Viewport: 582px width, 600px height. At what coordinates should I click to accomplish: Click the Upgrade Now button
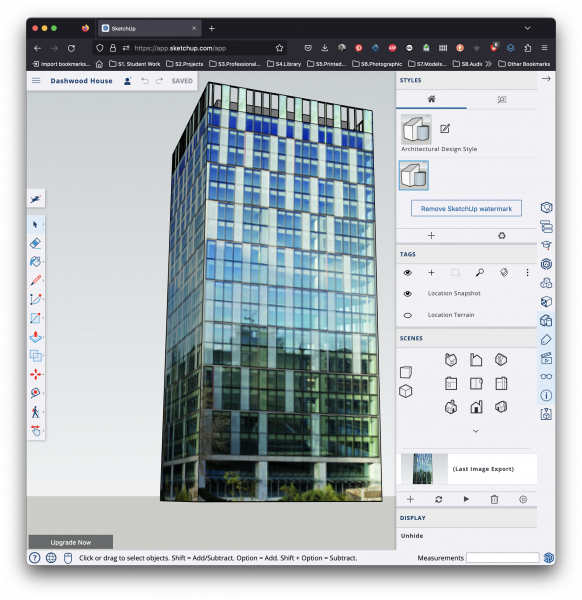(71, 542)
